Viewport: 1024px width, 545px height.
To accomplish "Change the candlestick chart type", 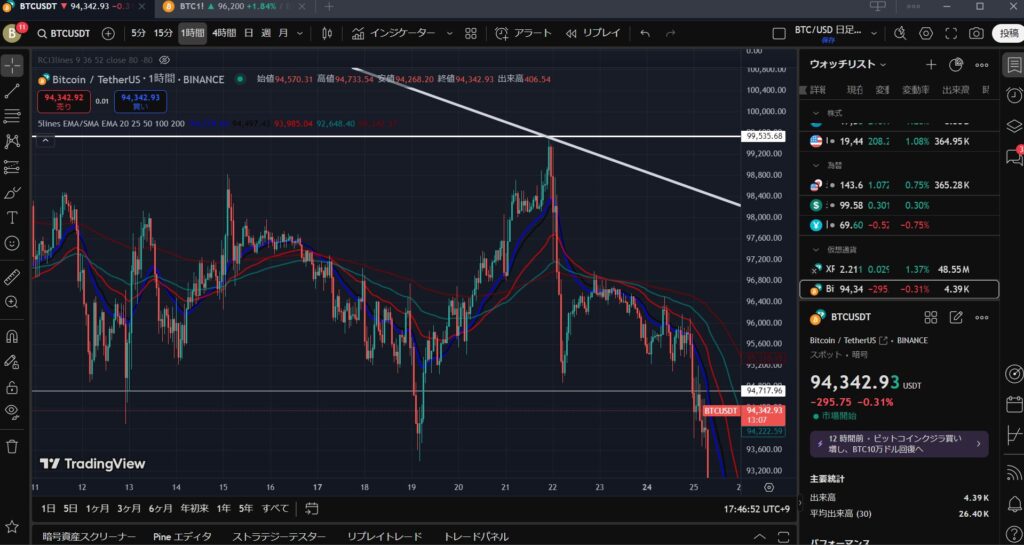I will click(327, 33).
